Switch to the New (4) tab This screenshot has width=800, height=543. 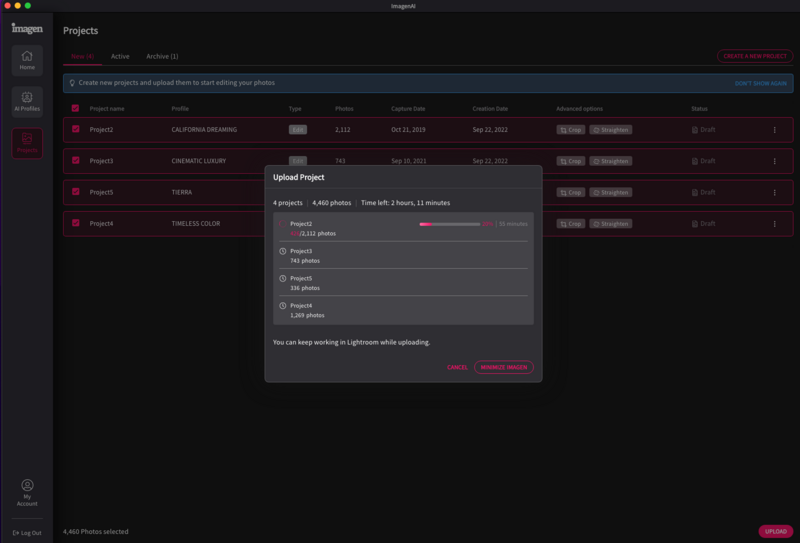(x=82, y=56)
